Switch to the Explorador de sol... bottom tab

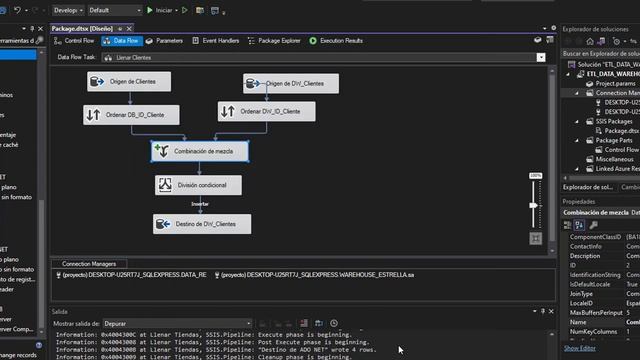tap(588, 187)
